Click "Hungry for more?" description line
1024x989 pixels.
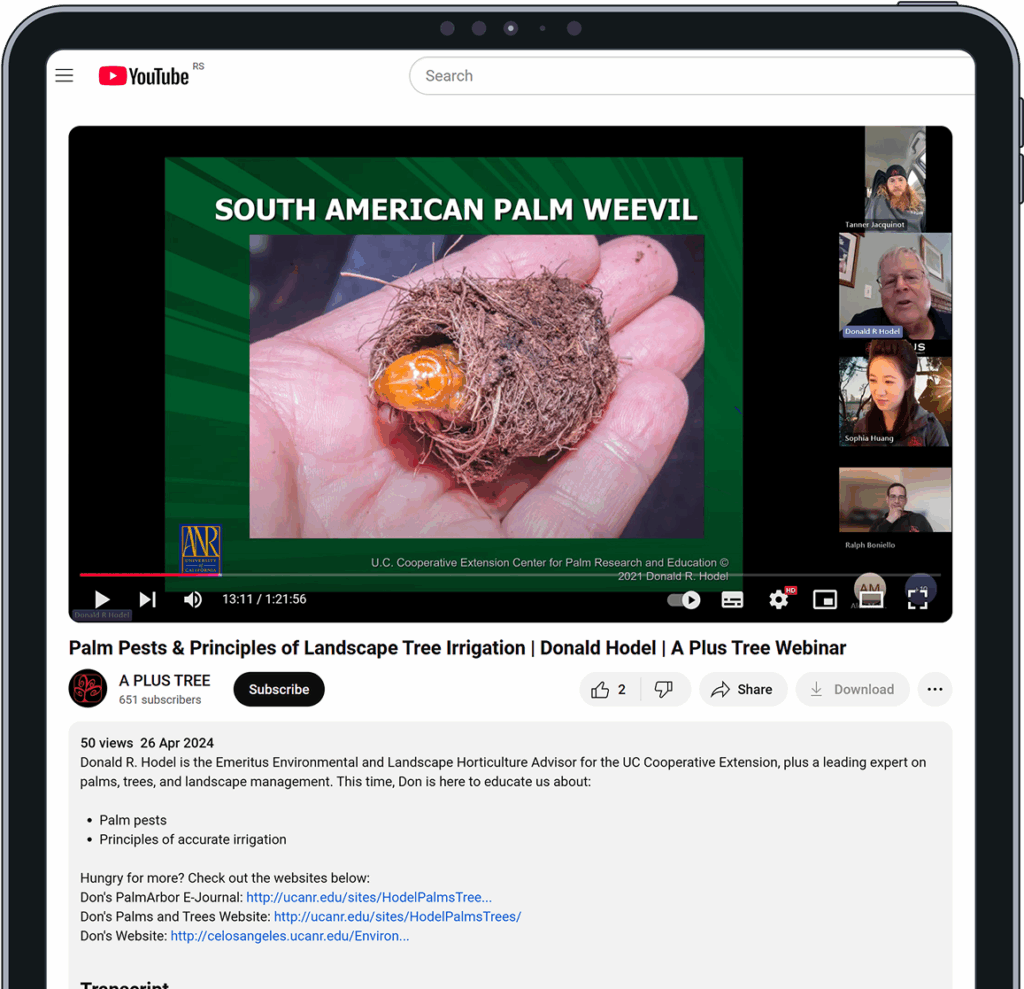pyautogui.click(x=225, y=878)
